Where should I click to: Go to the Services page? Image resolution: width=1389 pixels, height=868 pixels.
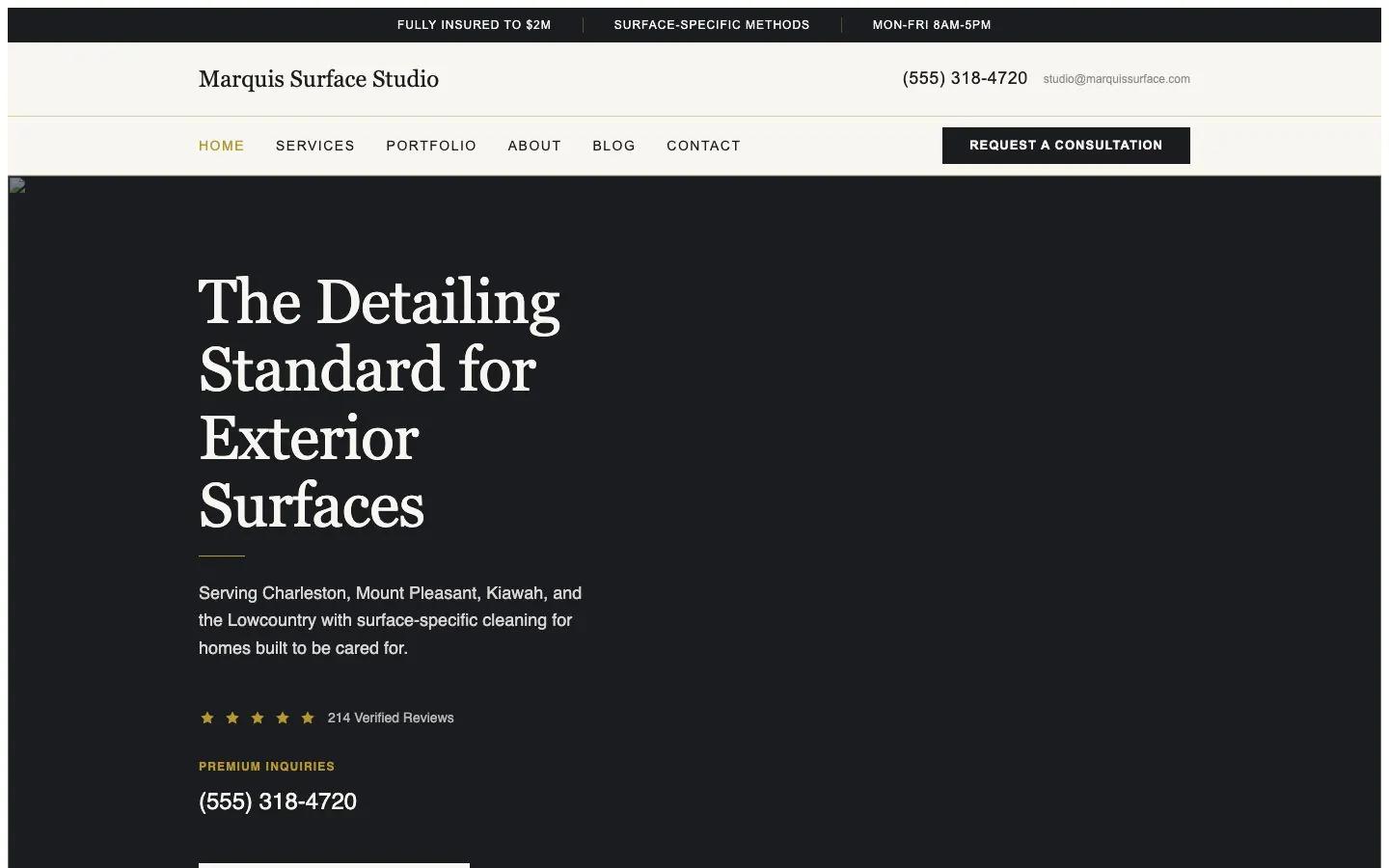pyautogui.click(x=315, y=146)
